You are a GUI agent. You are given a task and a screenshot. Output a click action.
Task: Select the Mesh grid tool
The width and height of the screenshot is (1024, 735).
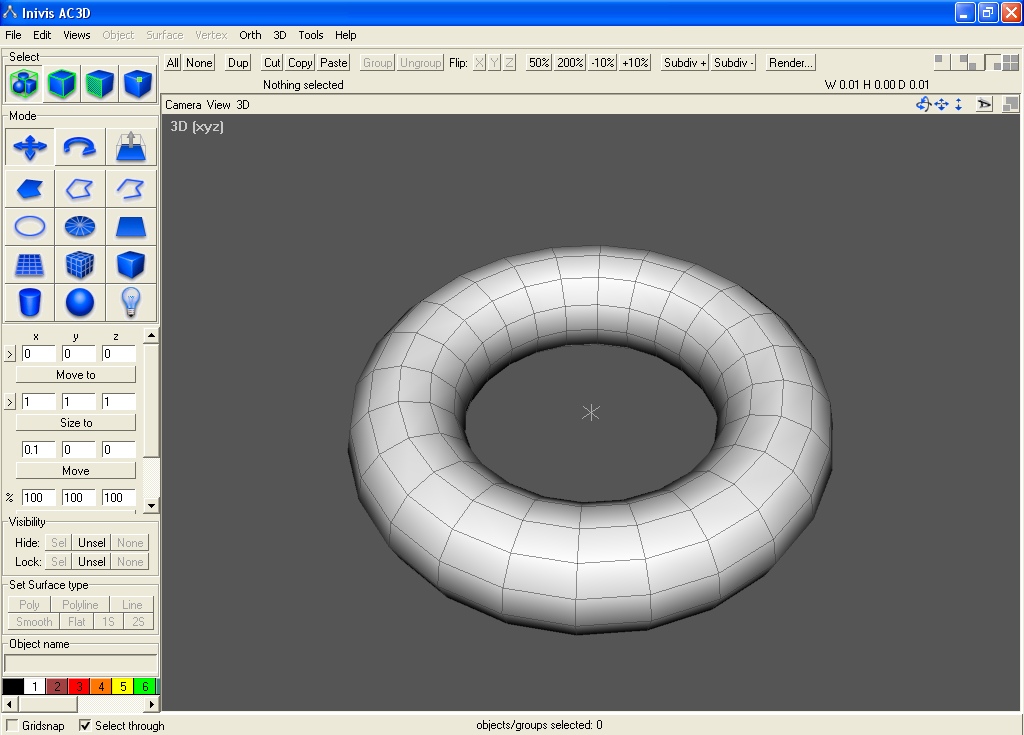[30, 265]
